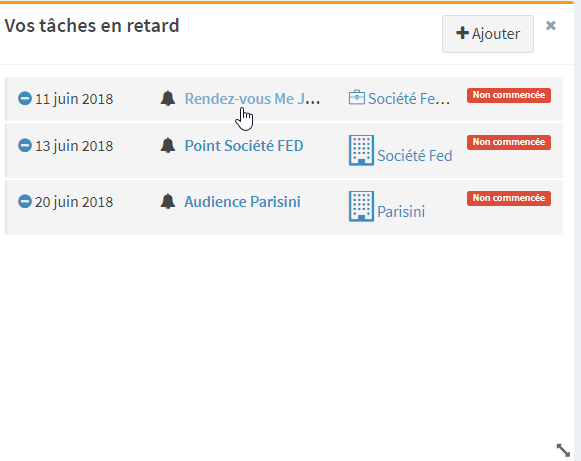Click the expand arrows icon at bottom corner
The image size is (581, 461).
[x=563, y=450]
